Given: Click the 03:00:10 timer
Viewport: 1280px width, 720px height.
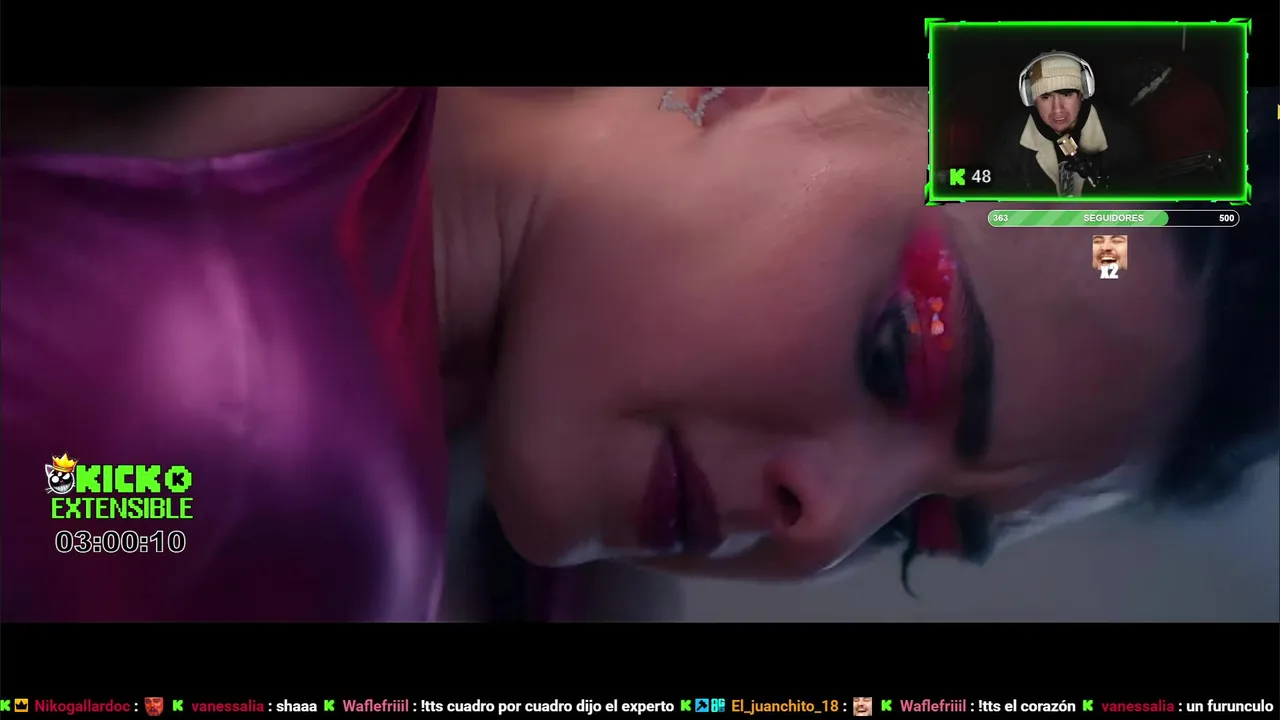Looking at the screenshot, I should coord(120,542).
